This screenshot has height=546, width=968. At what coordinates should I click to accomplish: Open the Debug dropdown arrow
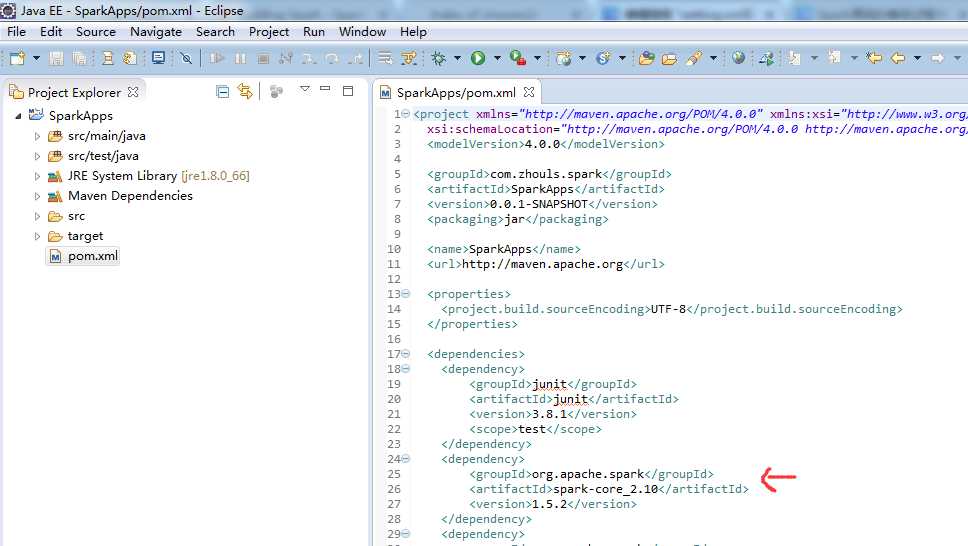(x=457, y=58)
